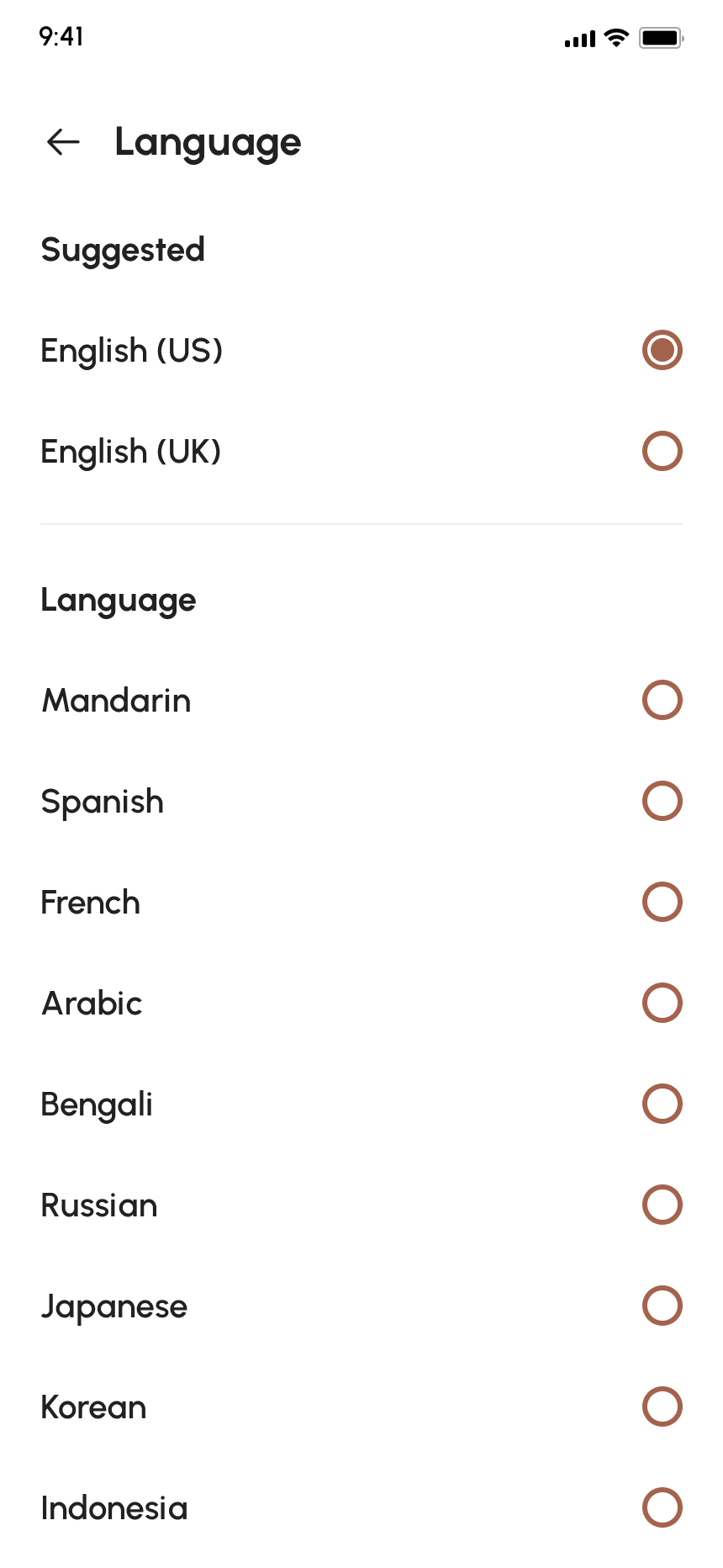Choose the Bengali radio button

[662, 1104]
